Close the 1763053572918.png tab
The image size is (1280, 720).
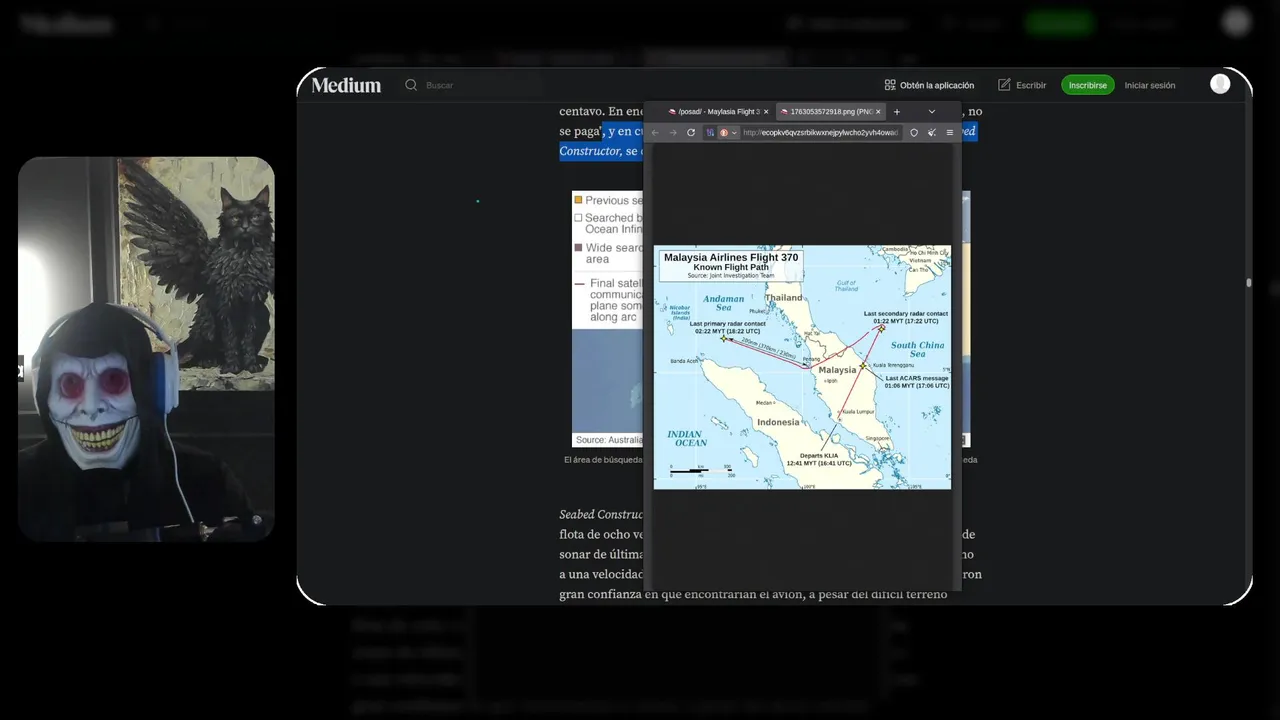click(x=878, y=112)
